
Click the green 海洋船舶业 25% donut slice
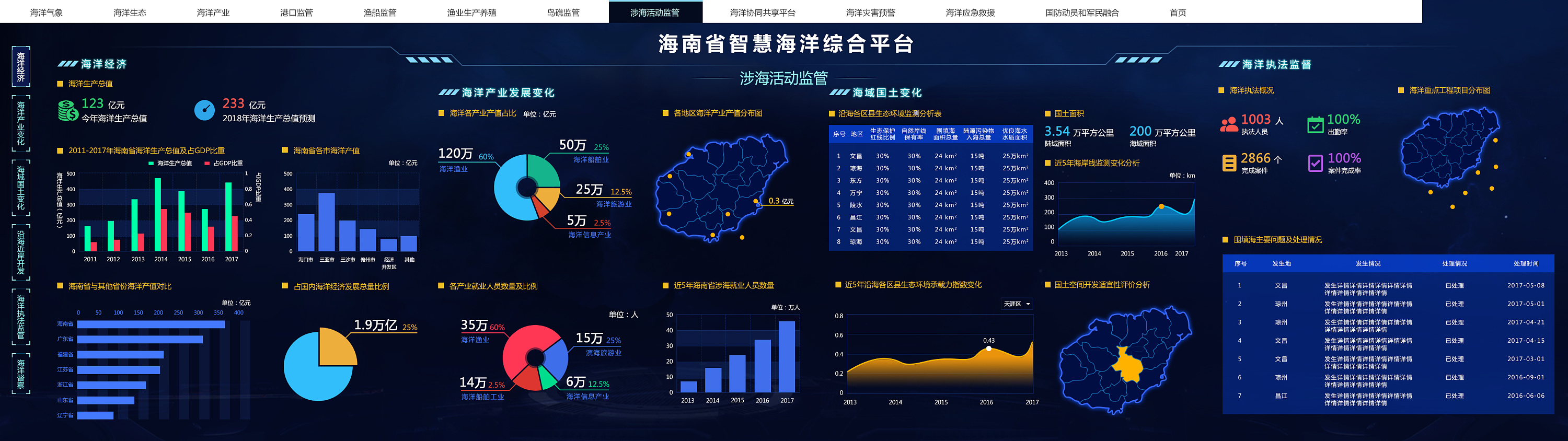(x=544, y=170)
